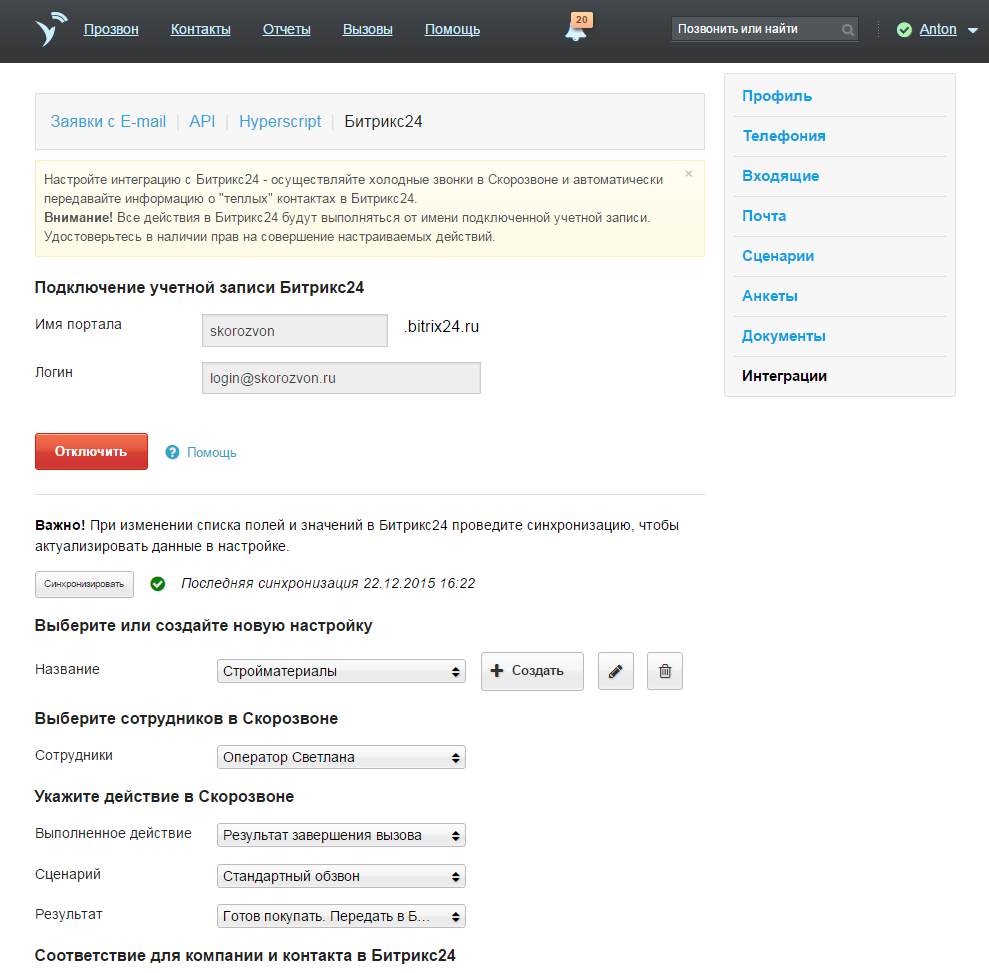Go to Сценарии in the sidebar
This screenshot has height=973, width=989.
pyautogui.click(x=778, y=255)
